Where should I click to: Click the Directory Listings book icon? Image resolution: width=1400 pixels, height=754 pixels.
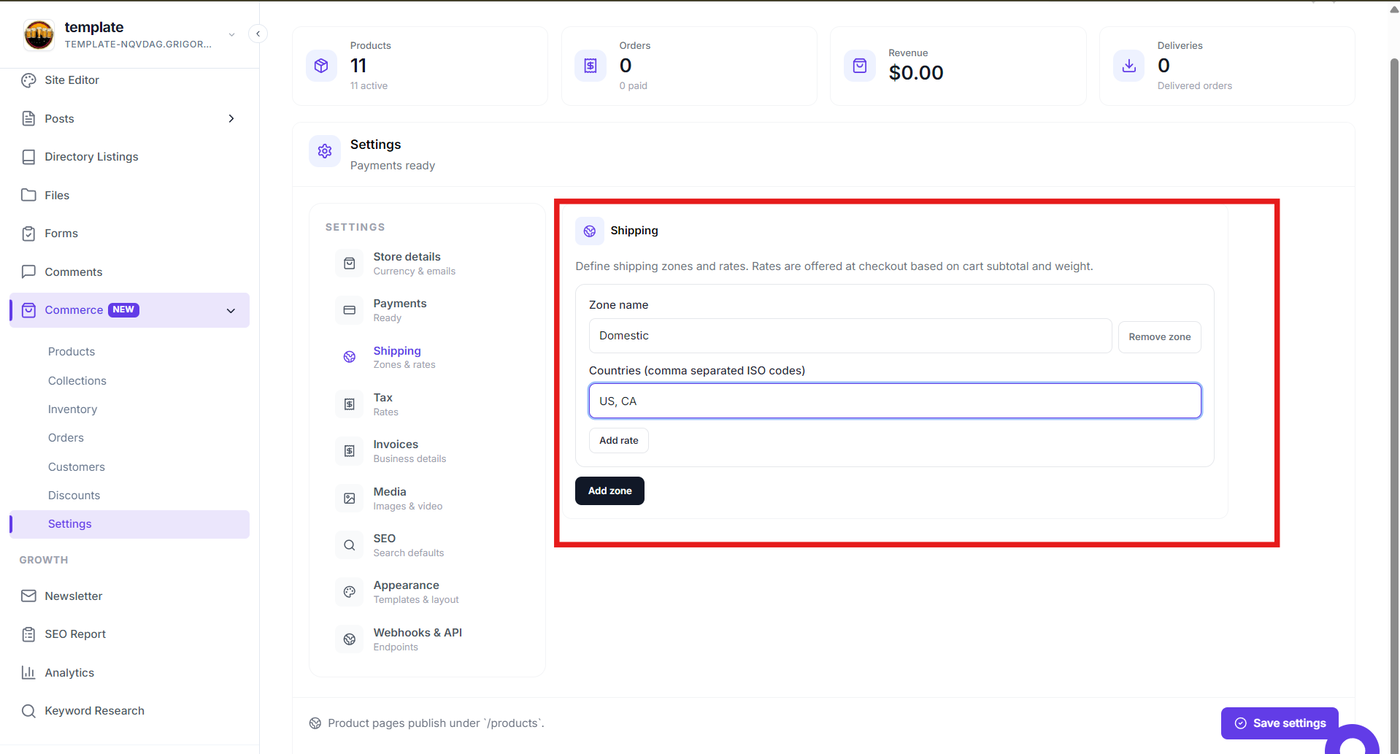pos(28,157)
